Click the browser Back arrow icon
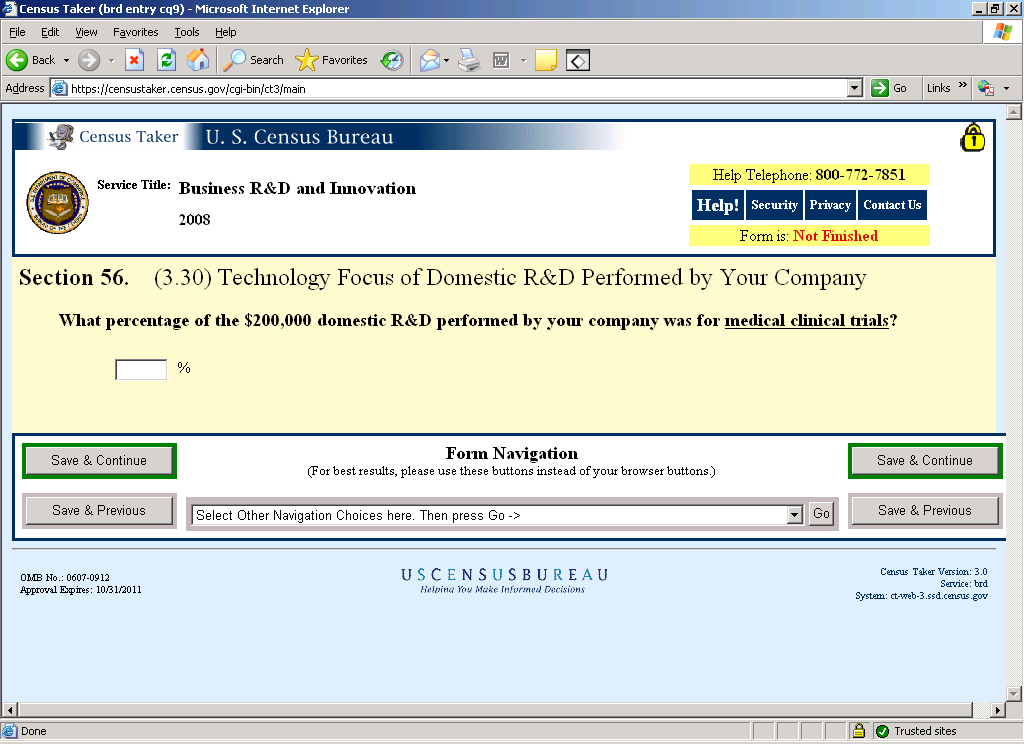 (17, 60)
